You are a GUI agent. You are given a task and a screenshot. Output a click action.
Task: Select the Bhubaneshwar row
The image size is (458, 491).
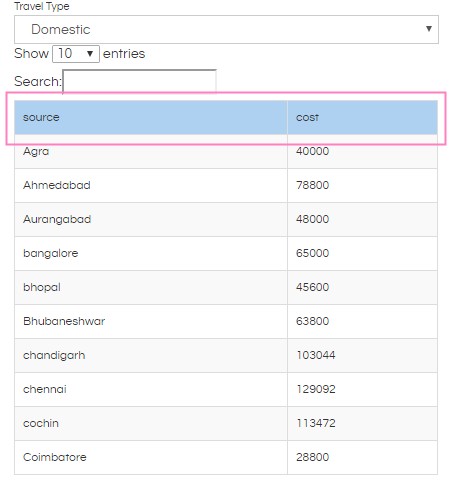tap(226, 322)
